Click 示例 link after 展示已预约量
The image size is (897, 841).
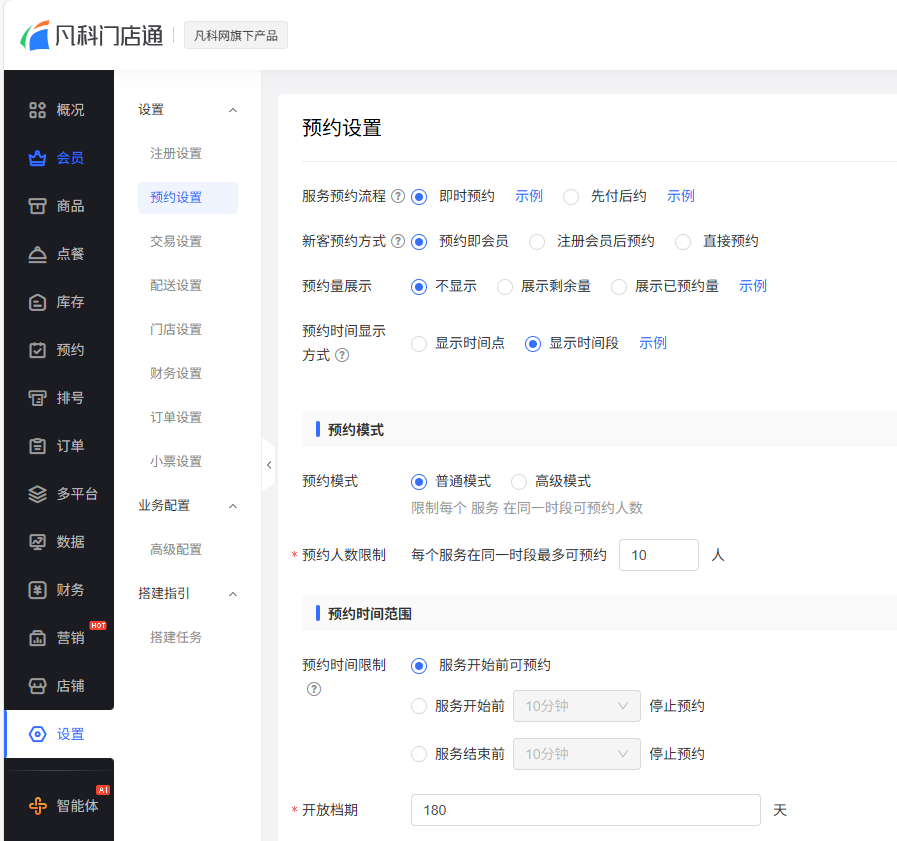(753, 286)
